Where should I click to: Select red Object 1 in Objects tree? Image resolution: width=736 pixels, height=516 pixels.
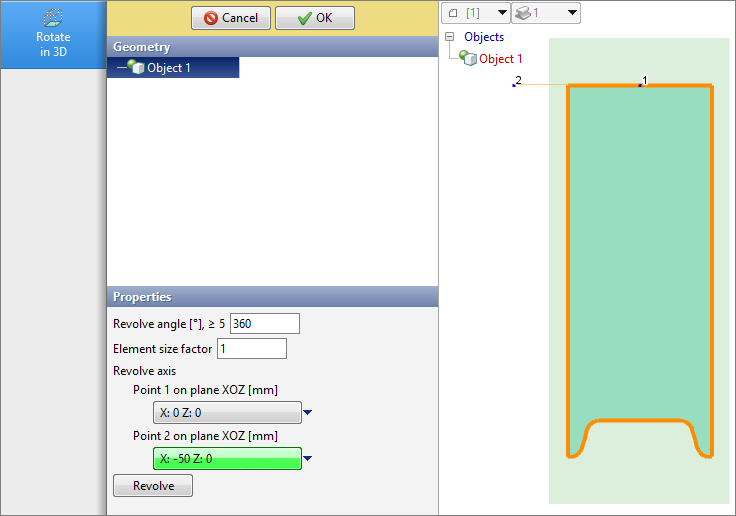[x=500, y=59]
